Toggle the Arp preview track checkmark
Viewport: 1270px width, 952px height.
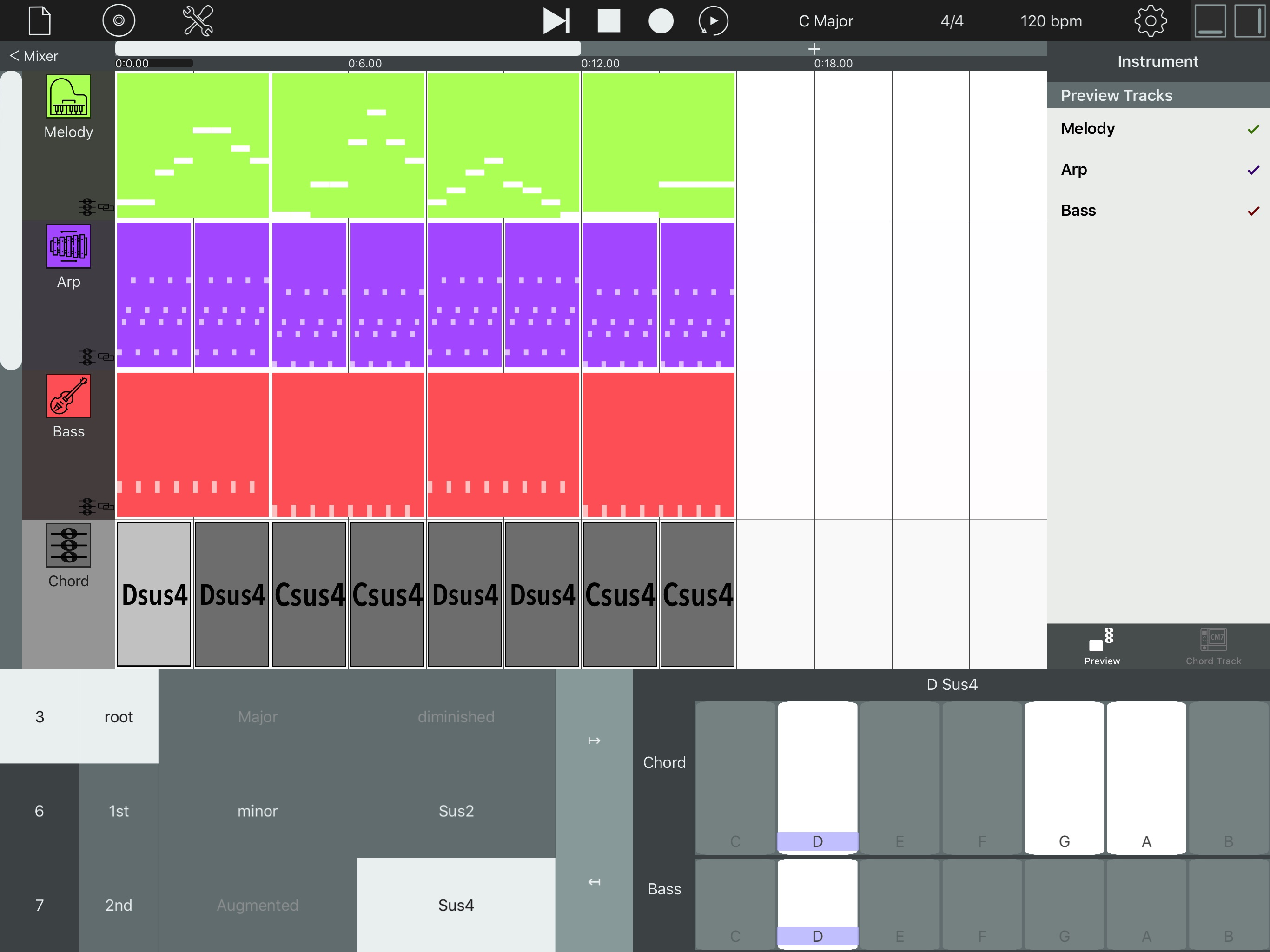tap(1253, 170)
